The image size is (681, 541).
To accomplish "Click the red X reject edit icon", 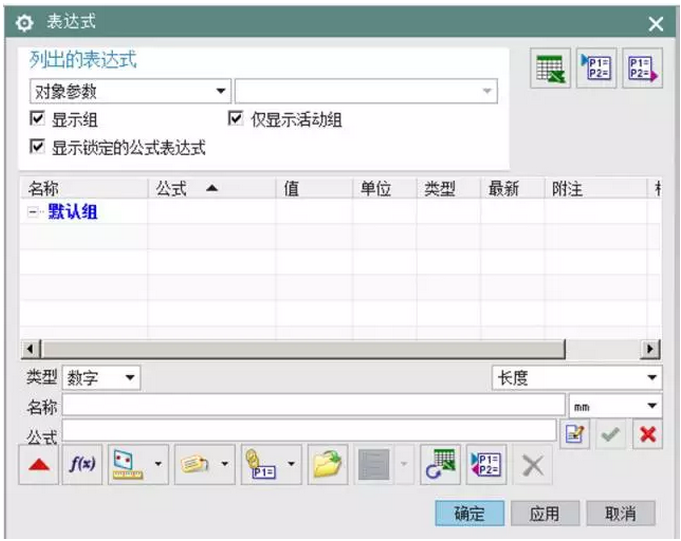I will (647, 433).
